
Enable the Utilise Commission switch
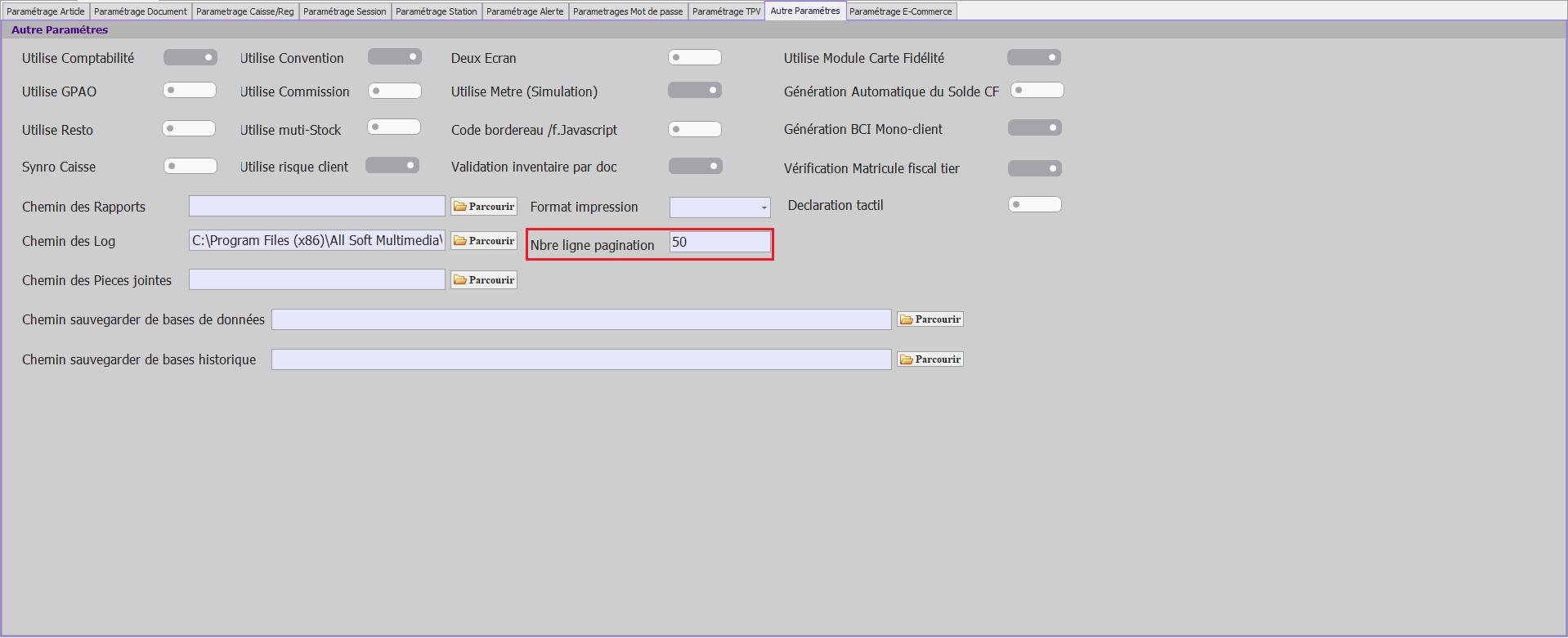pyautogui.click(x=395, y=91)
